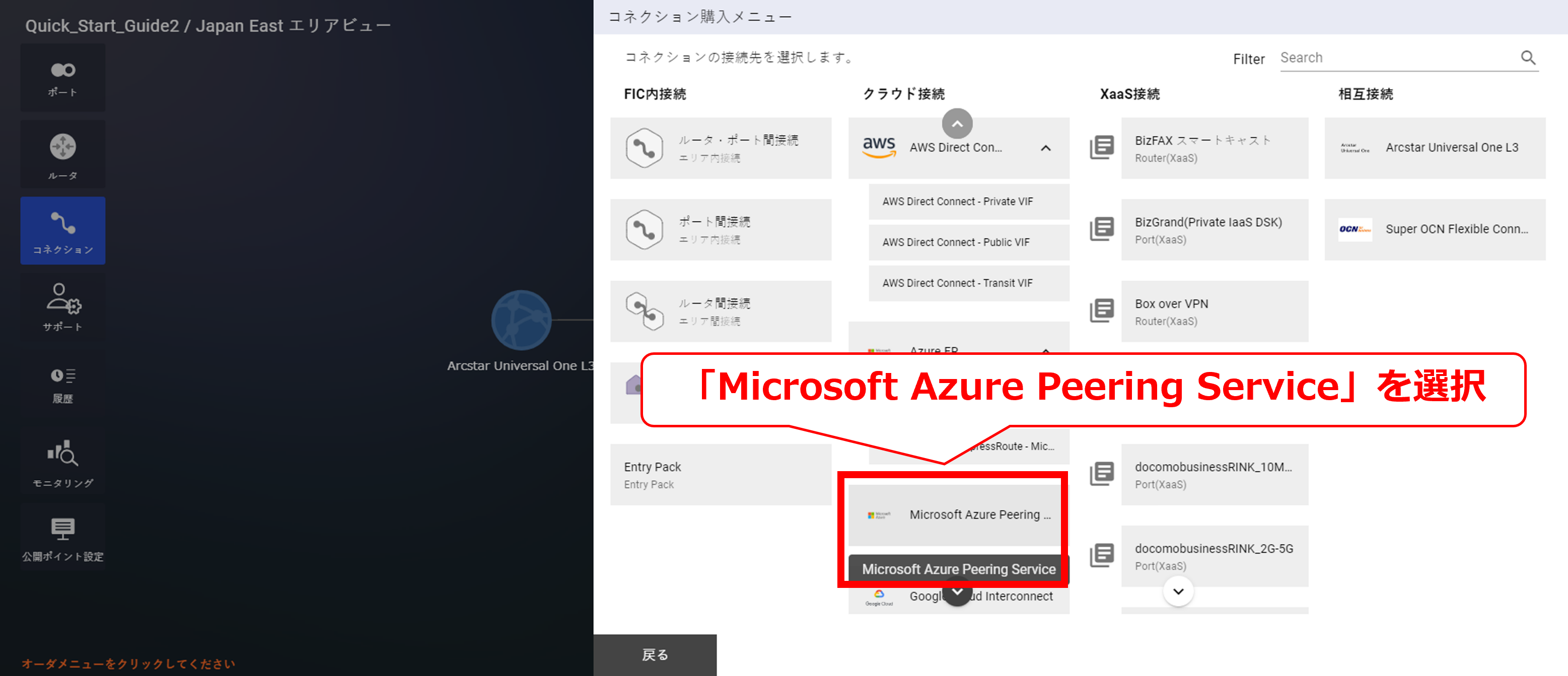Click the search magnifier icon

coord(1528,58)
